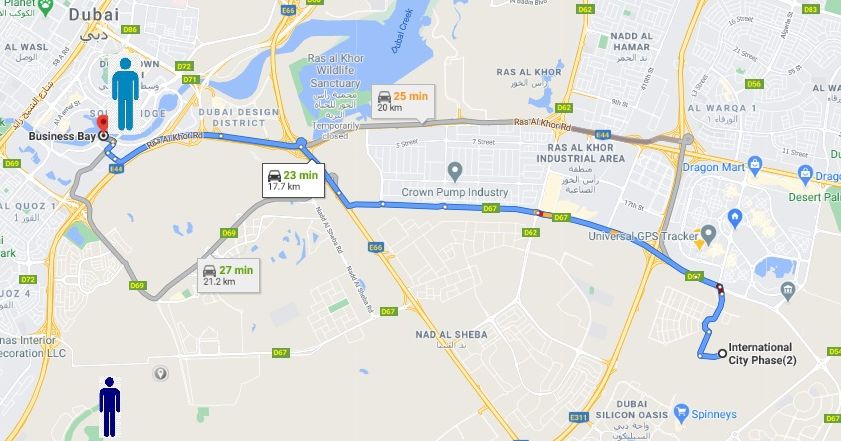Click the red Business Bay destination pin
This screenshot has height=441, width=841.
point(102,122)
